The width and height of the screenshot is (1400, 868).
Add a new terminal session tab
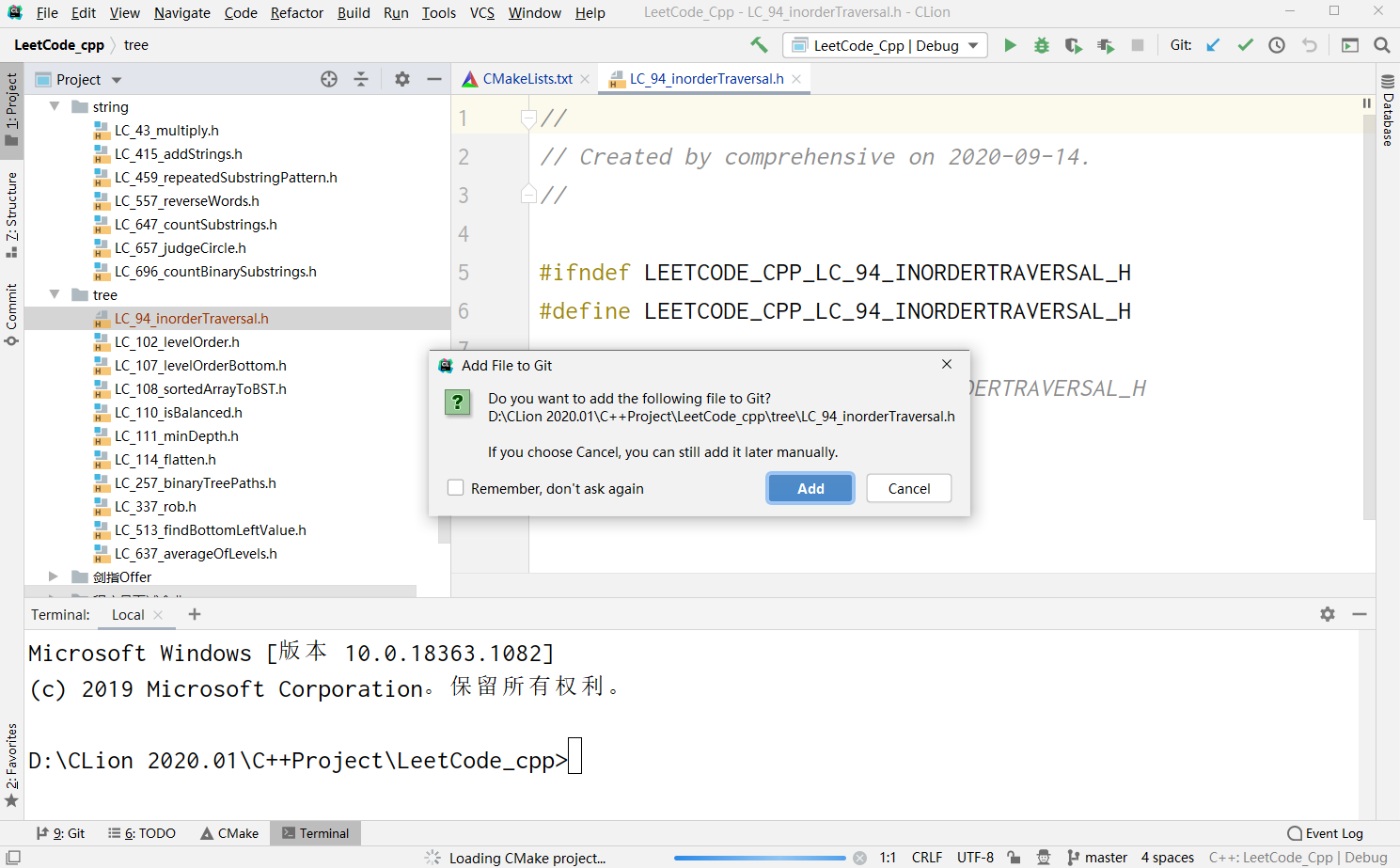click(195, 614)
